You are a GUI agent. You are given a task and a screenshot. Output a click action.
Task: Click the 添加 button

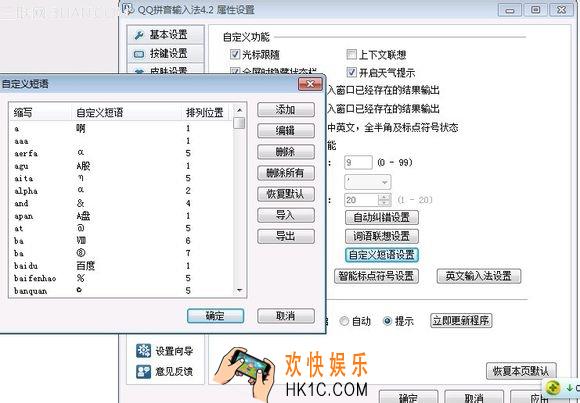click(x=286, y=110)
